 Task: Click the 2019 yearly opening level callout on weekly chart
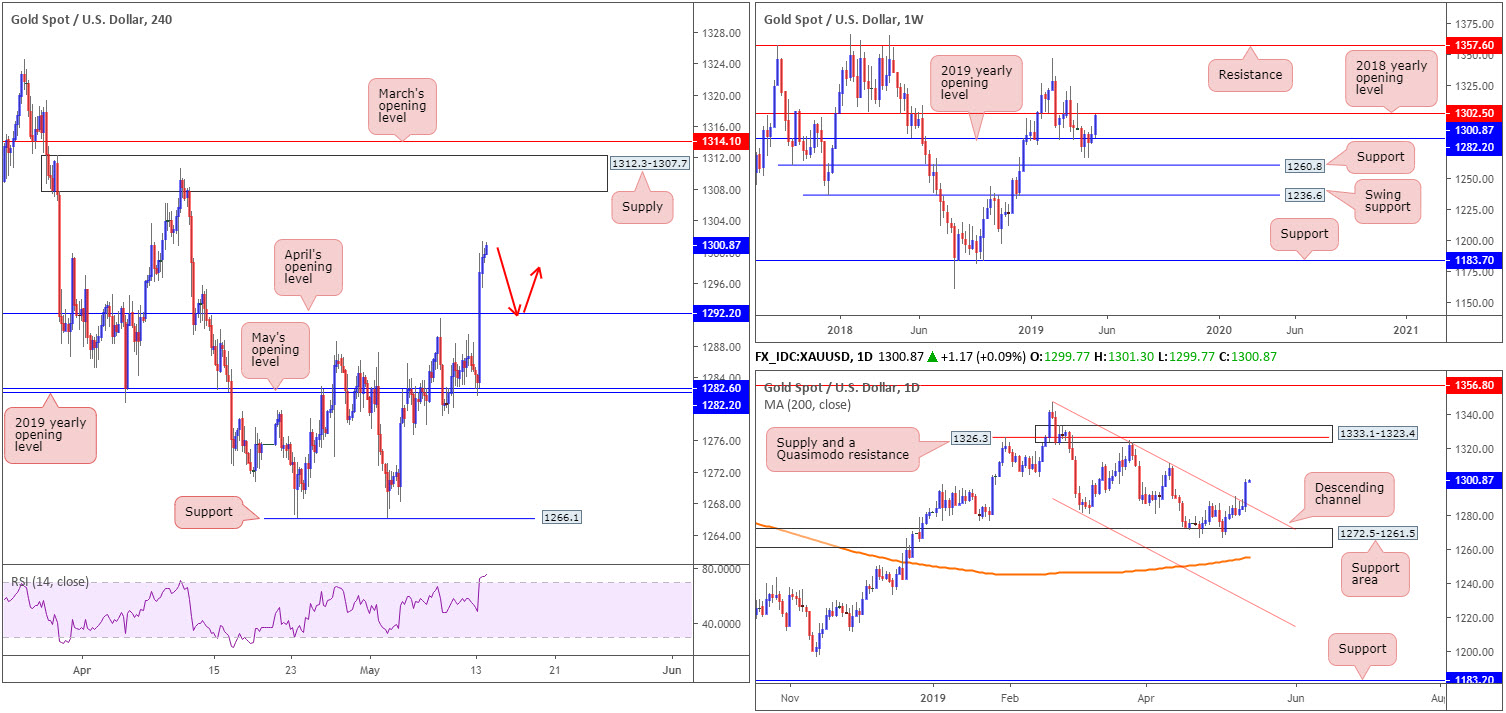pyautogui.click(x=976, y=83)
